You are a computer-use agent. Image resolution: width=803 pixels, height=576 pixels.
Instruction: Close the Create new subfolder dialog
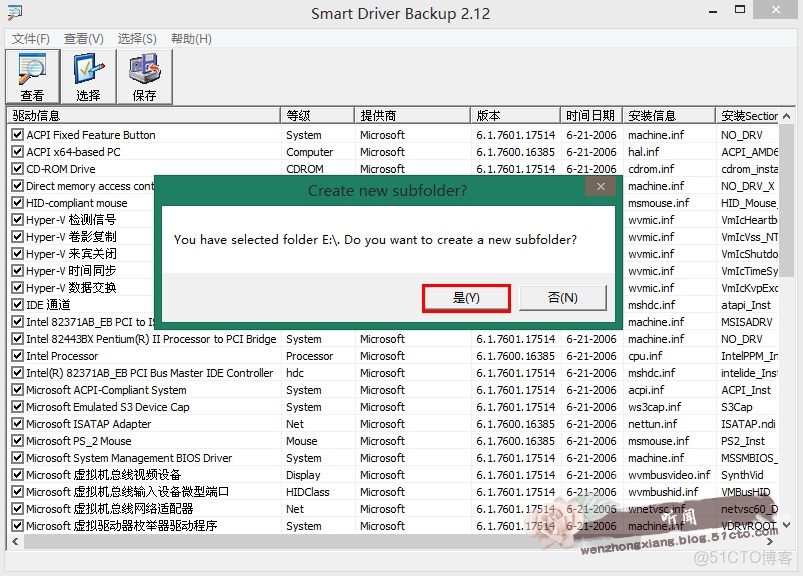(600, 186)
